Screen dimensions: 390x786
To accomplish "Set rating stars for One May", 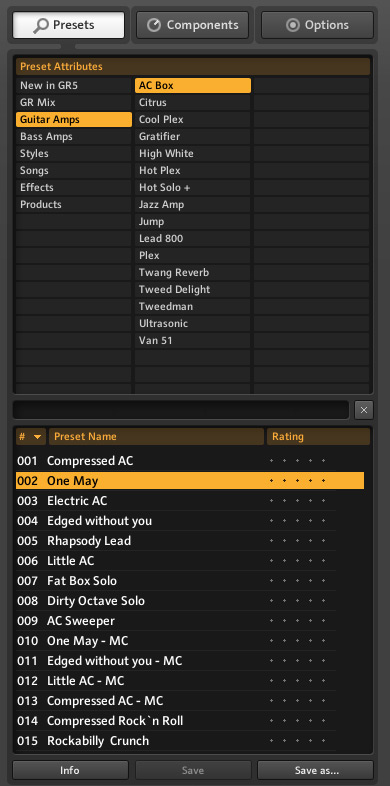I will point(297,481).
